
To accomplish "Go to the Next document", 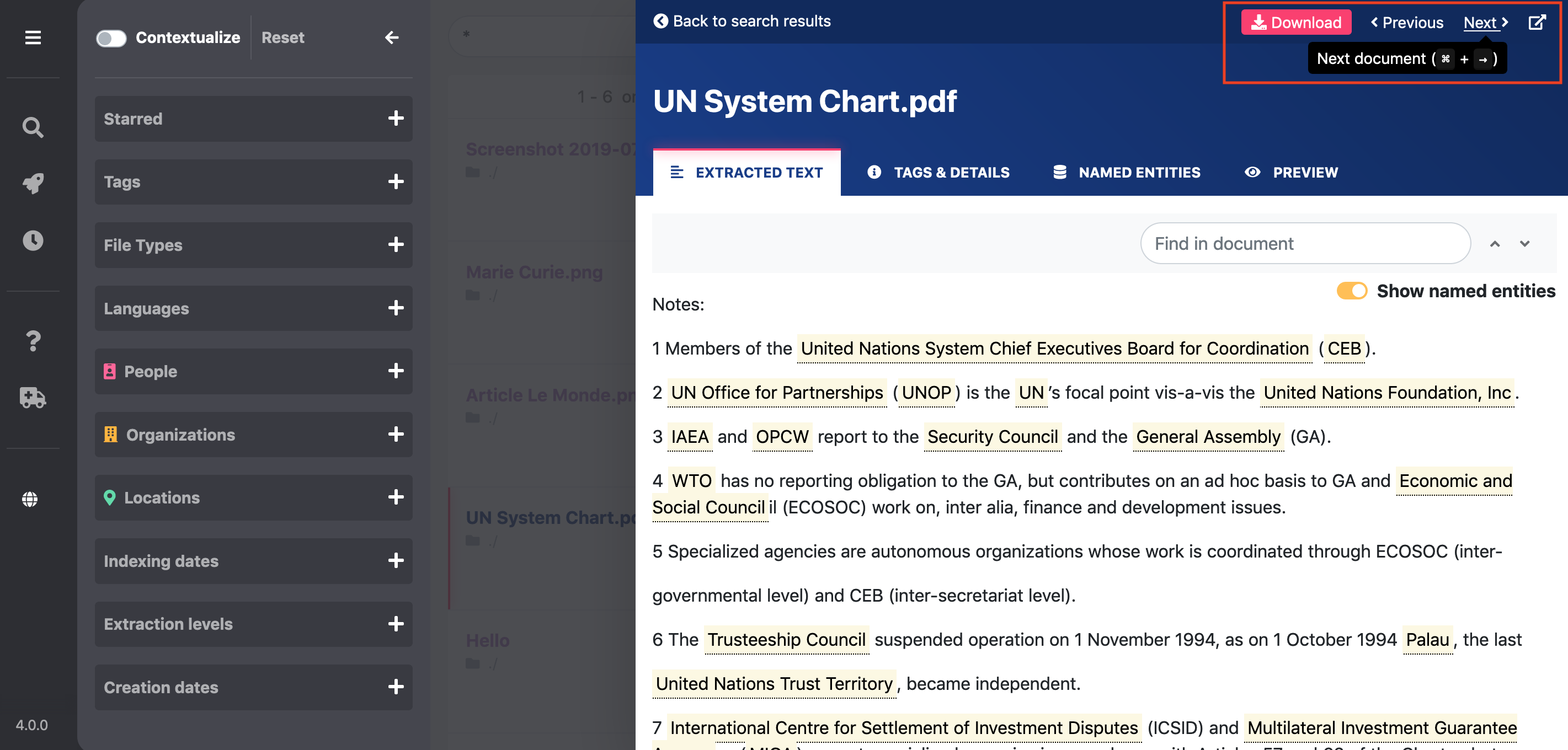I will [x=1485, y=23].
